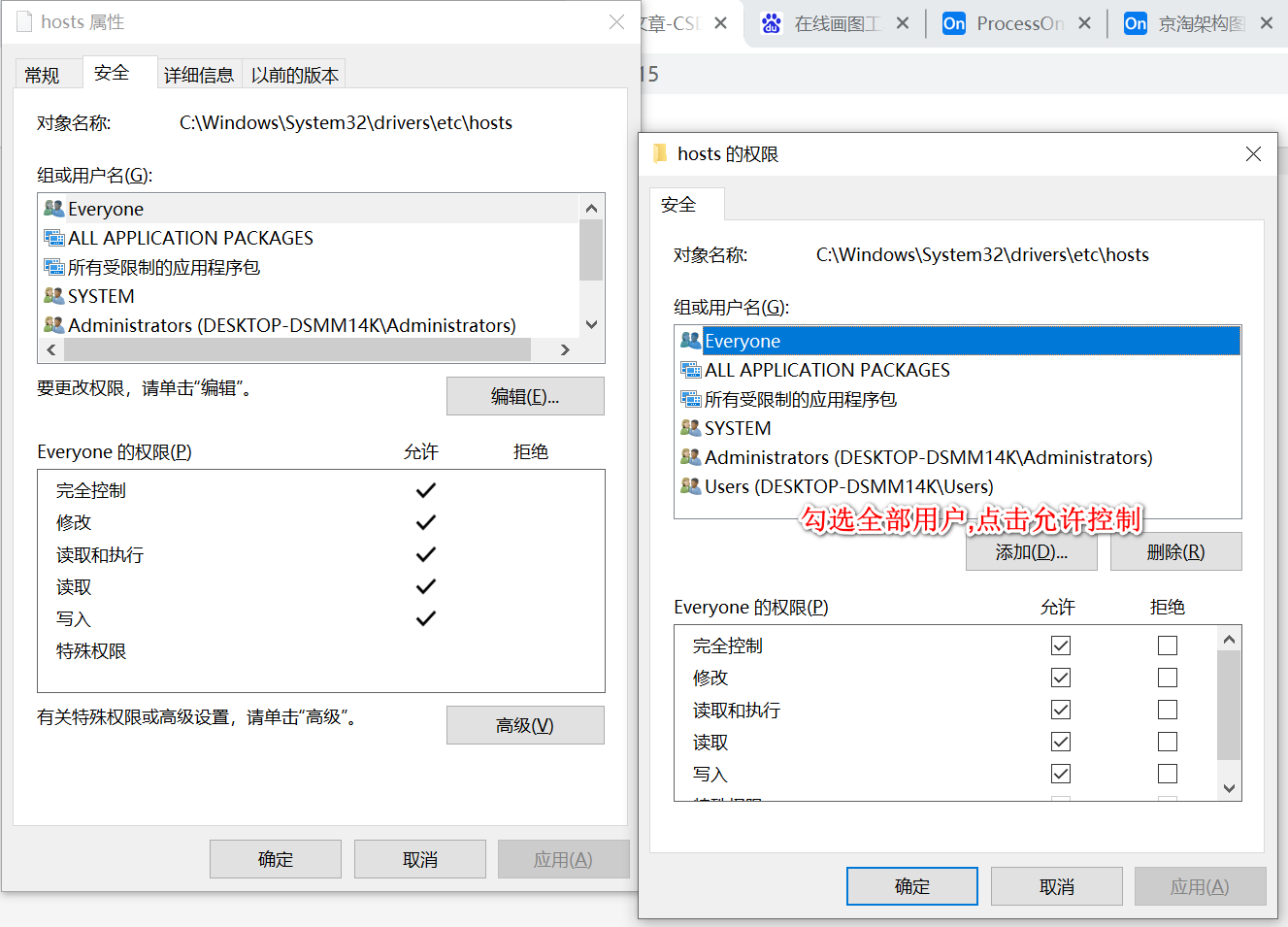Close the ProcessOn browser tab

(x=1084, y=23)
